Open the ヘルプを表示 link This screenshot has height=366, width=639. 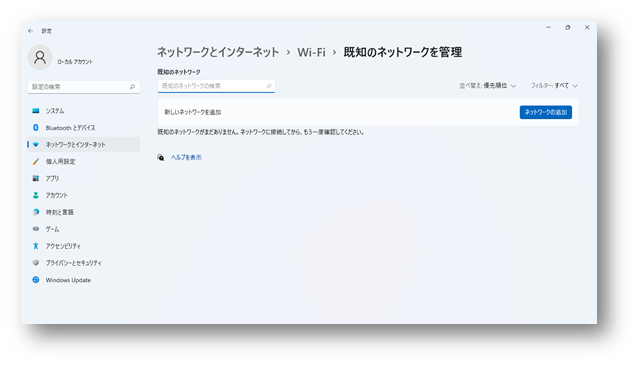[x=186, y=157]
